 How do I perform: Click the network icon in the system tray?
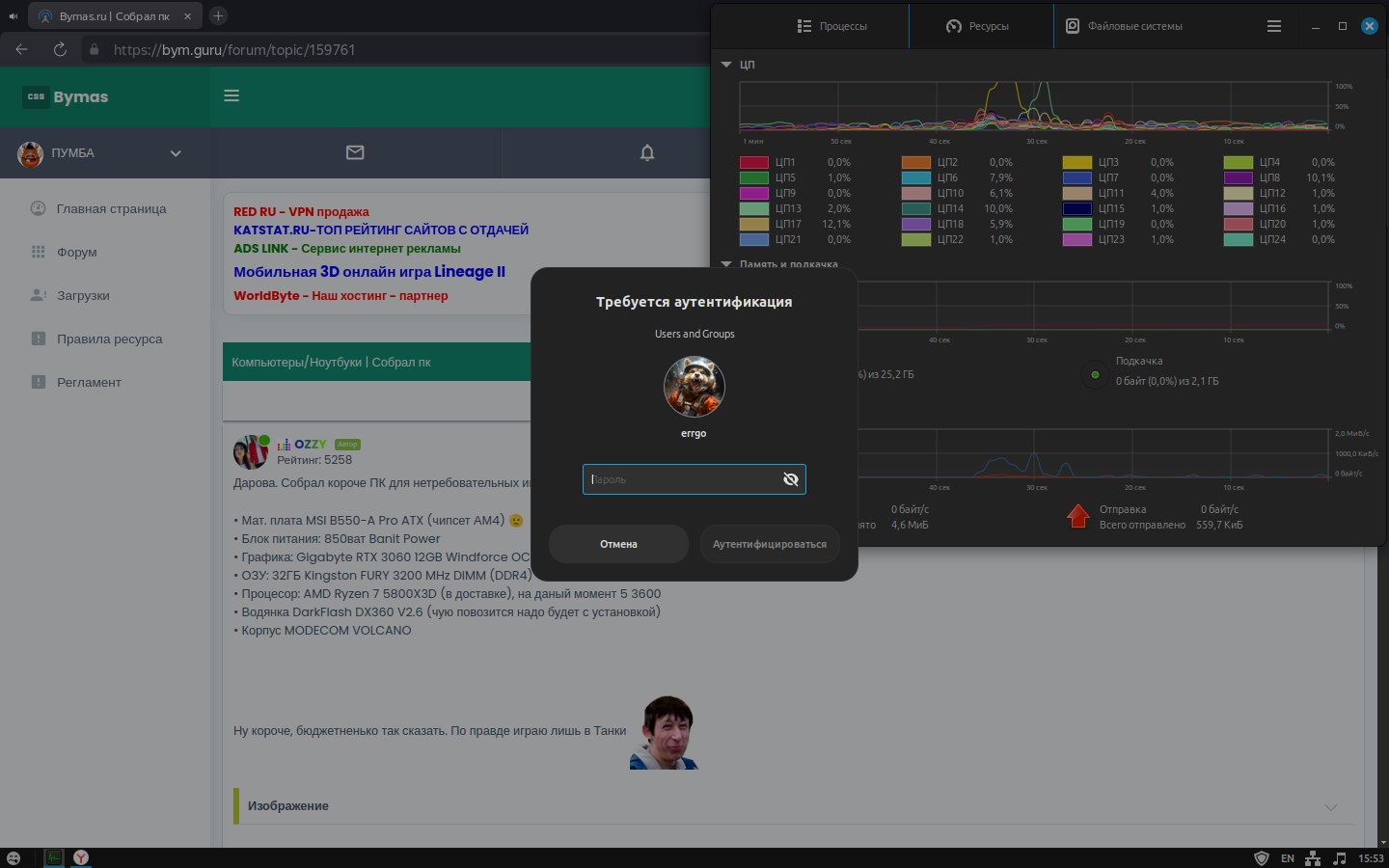click(1313, 857)
